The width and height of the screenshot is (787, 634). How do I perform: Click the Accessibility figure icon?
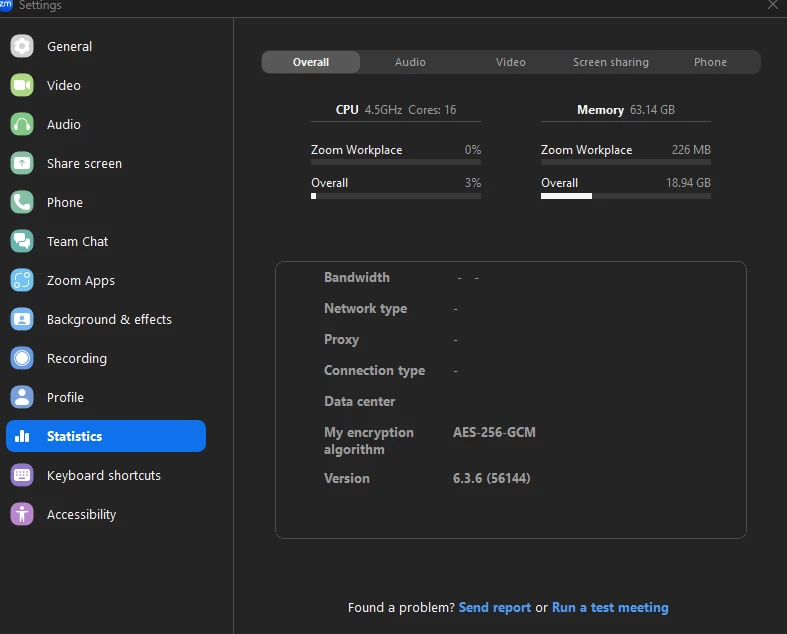pos(22,514)
